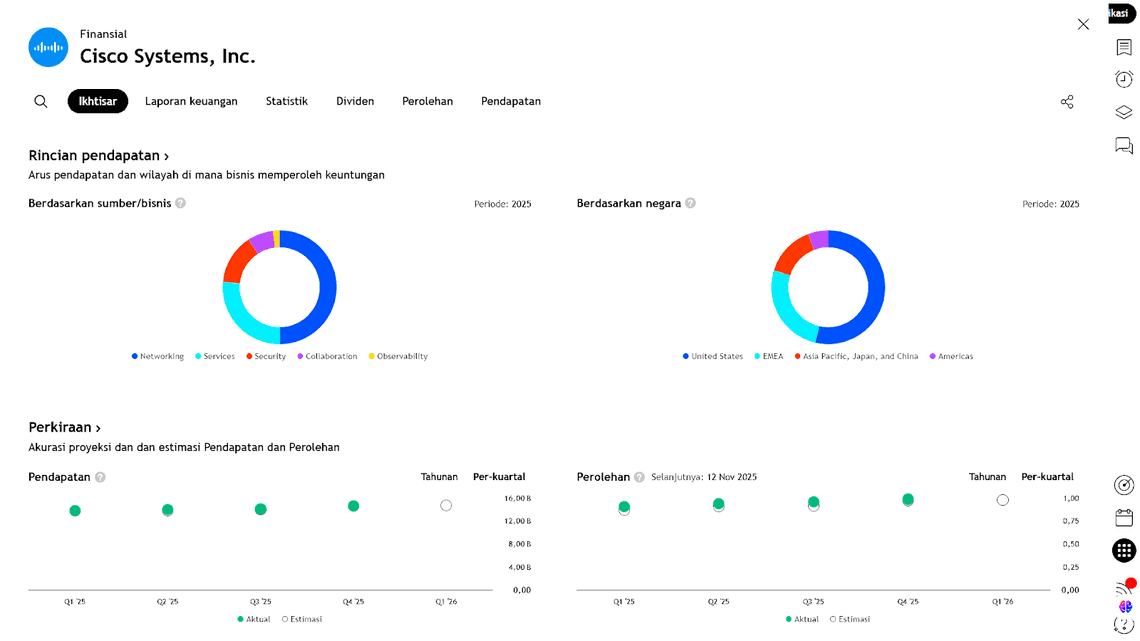
Task: Click the search magnifier icon
Action: [x=41, y=101]
